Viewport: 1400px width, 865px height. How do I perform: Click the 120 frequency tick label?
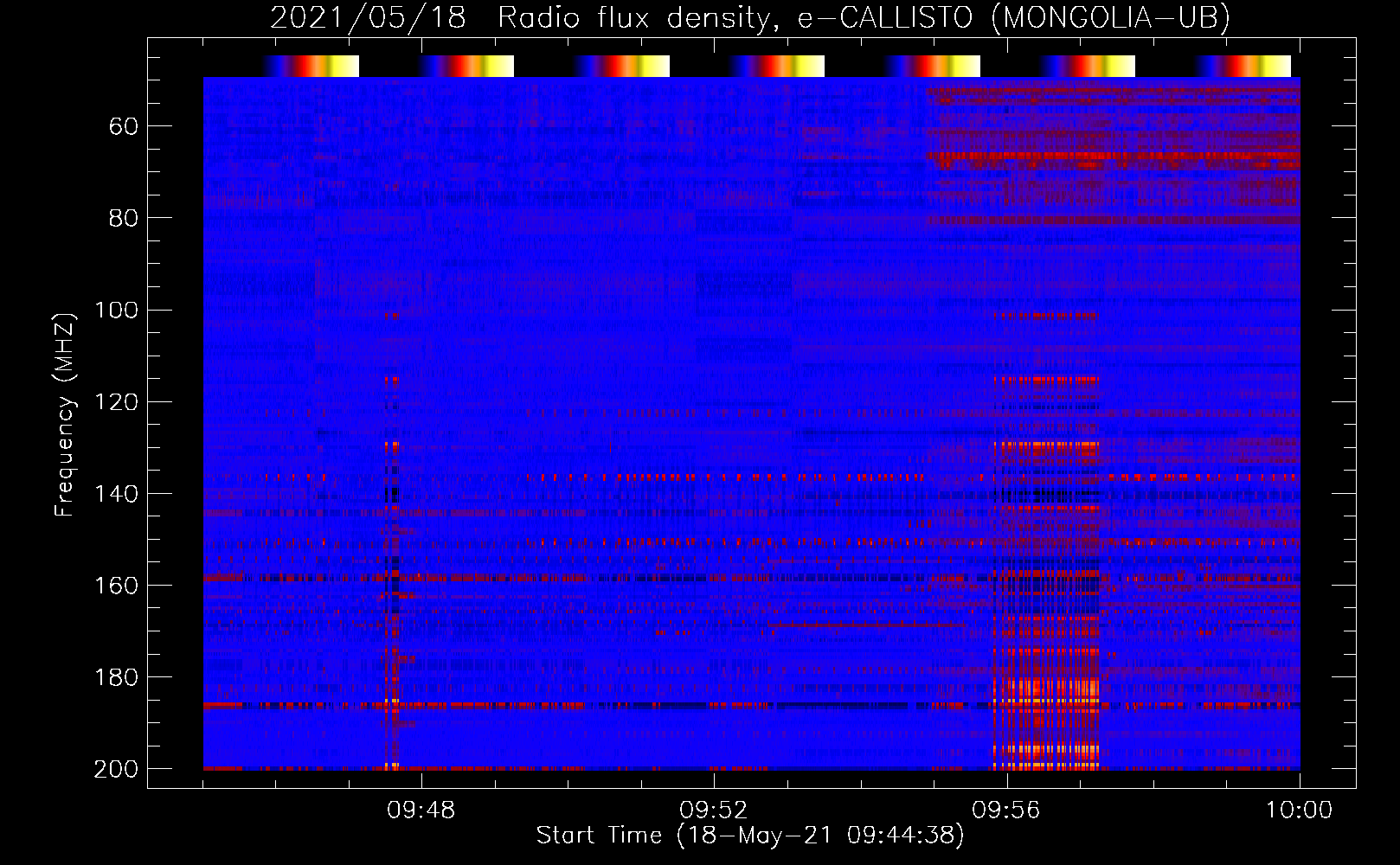117,401
